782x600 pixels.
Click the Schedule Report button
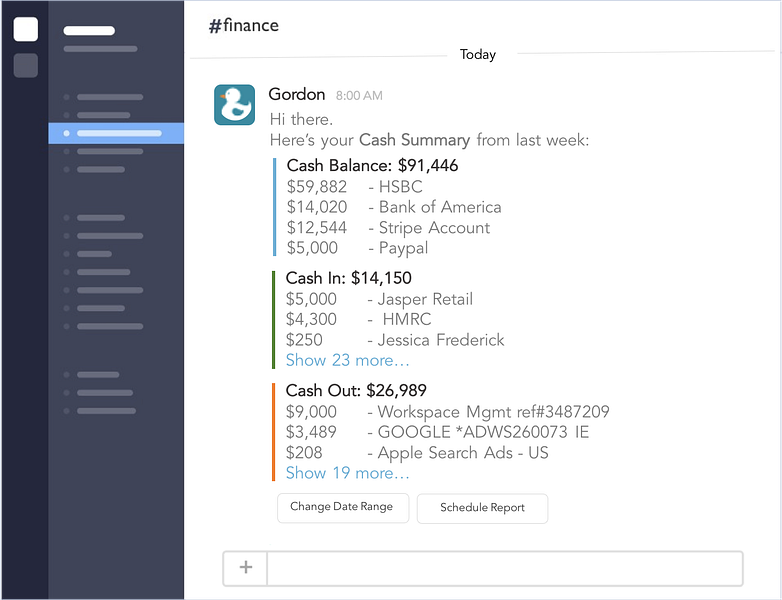point(482,508)
